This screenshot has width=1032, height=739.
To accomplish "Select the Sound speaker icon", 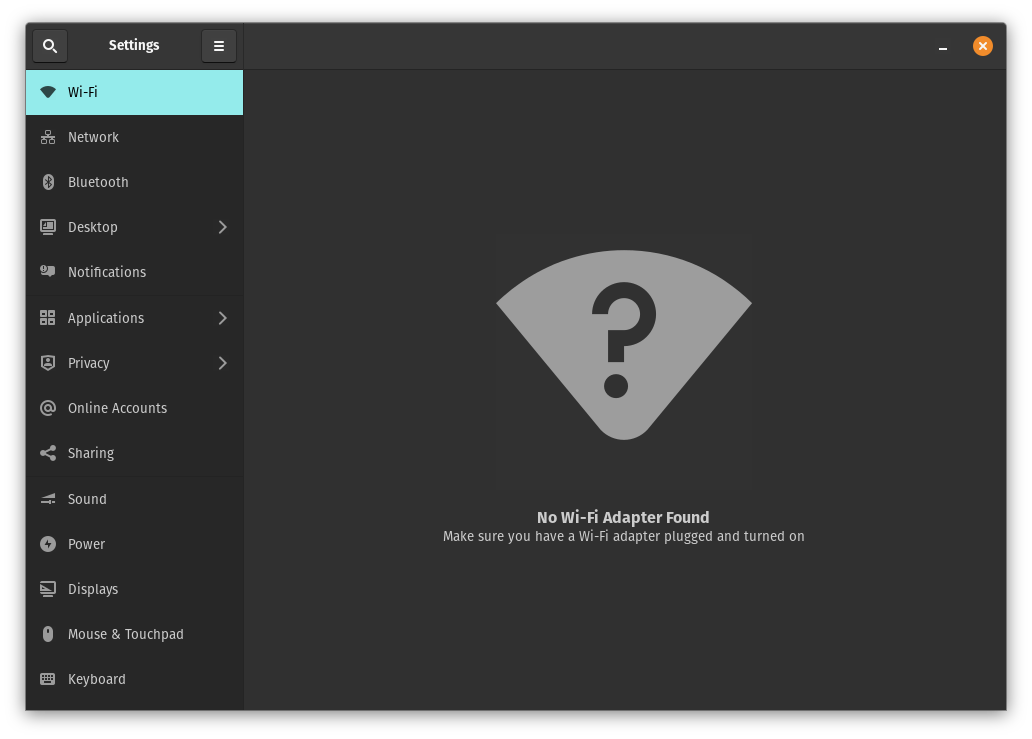I will 48,499.
